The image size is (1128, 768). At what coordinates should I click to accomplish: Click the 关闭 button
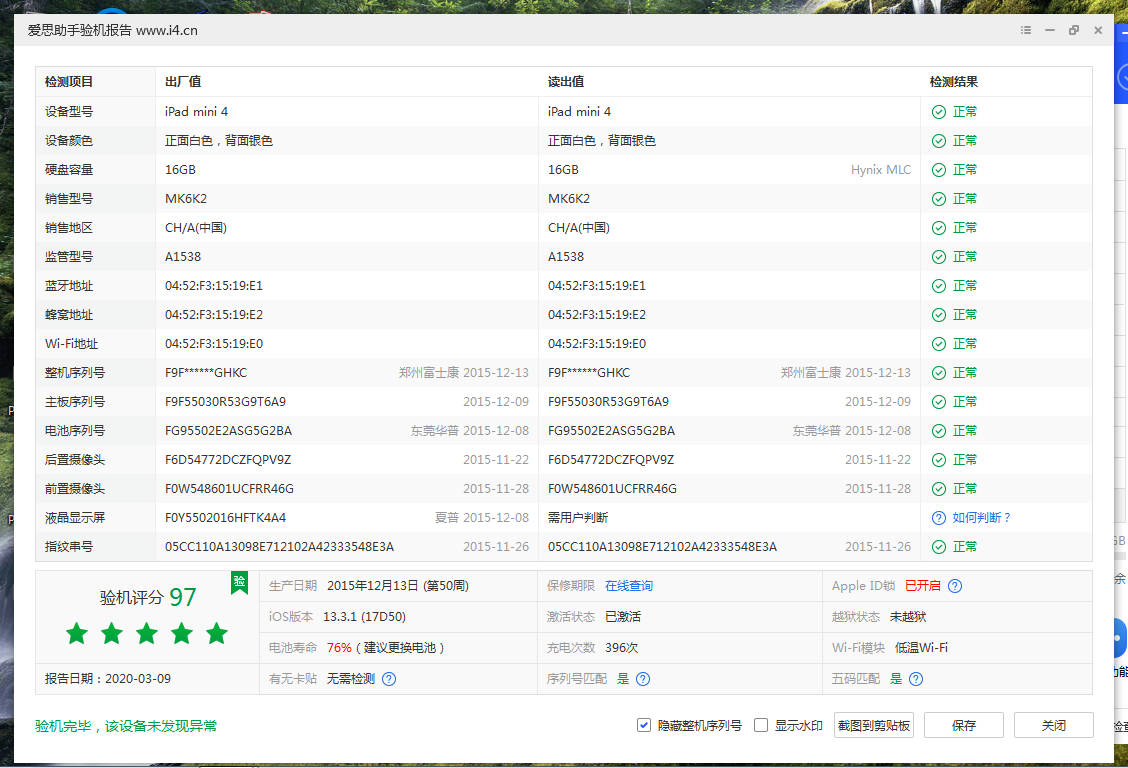pos(1053,725)
